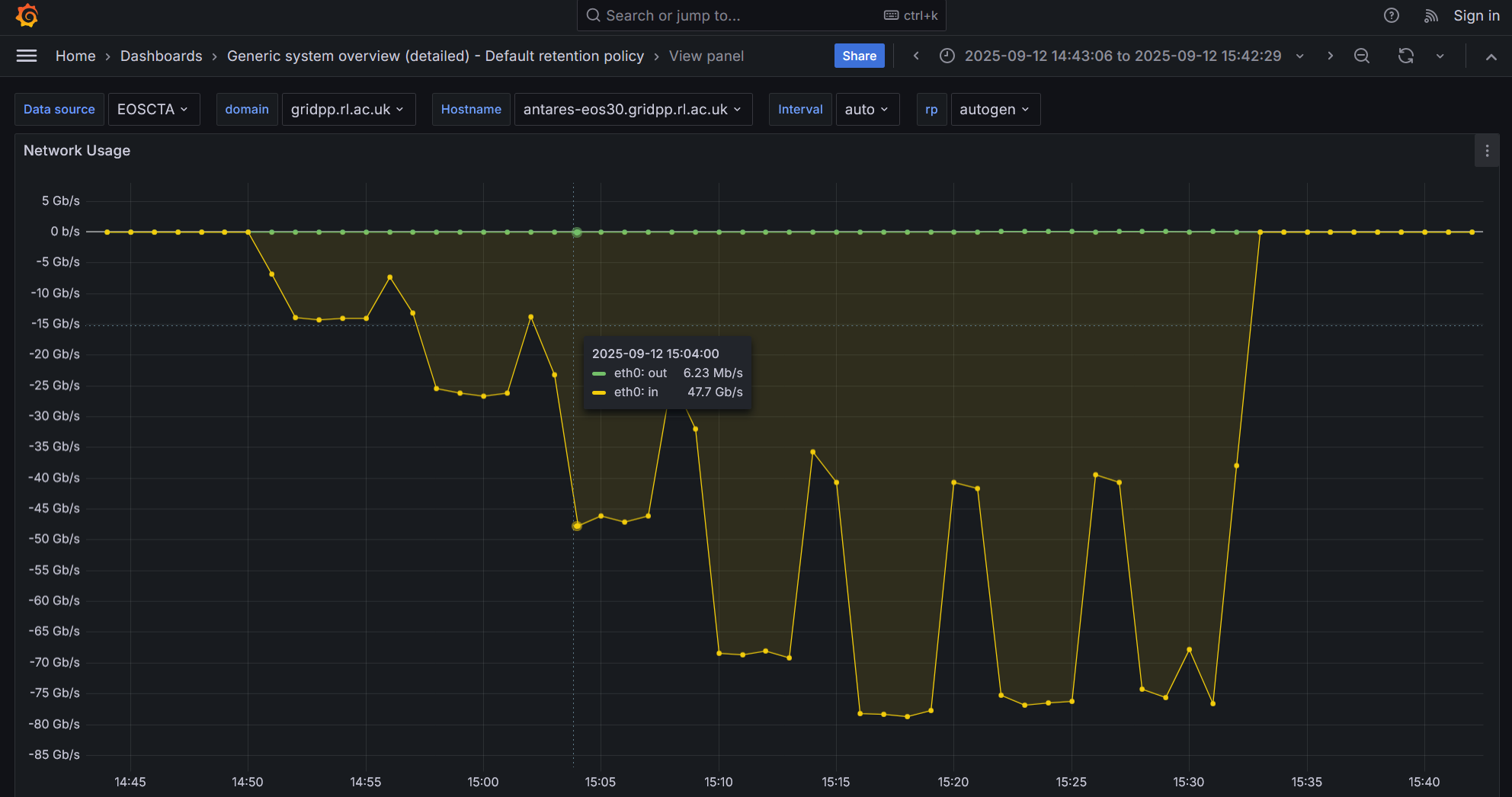Open the help question mark icon

(x=1391, y=15)
